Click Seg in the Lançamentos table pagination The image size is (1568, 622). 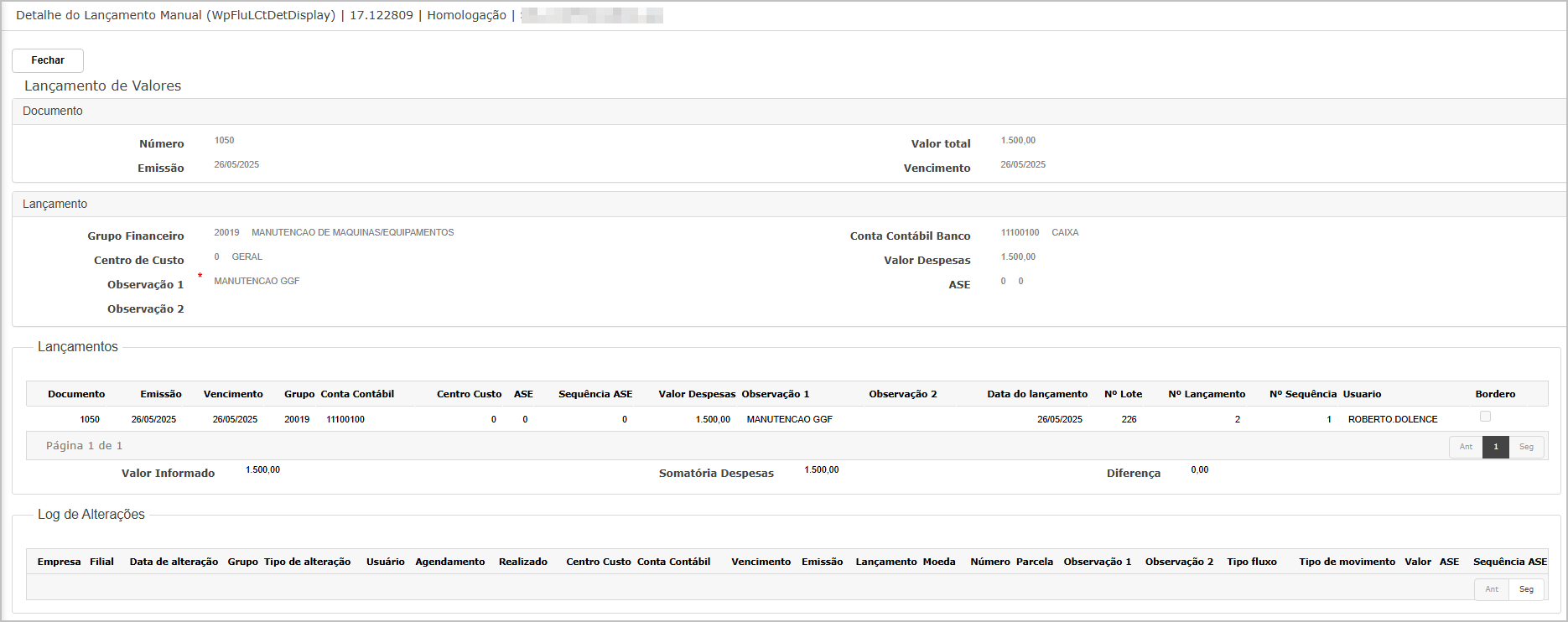pyautogui.click(x=1526, y=447)
